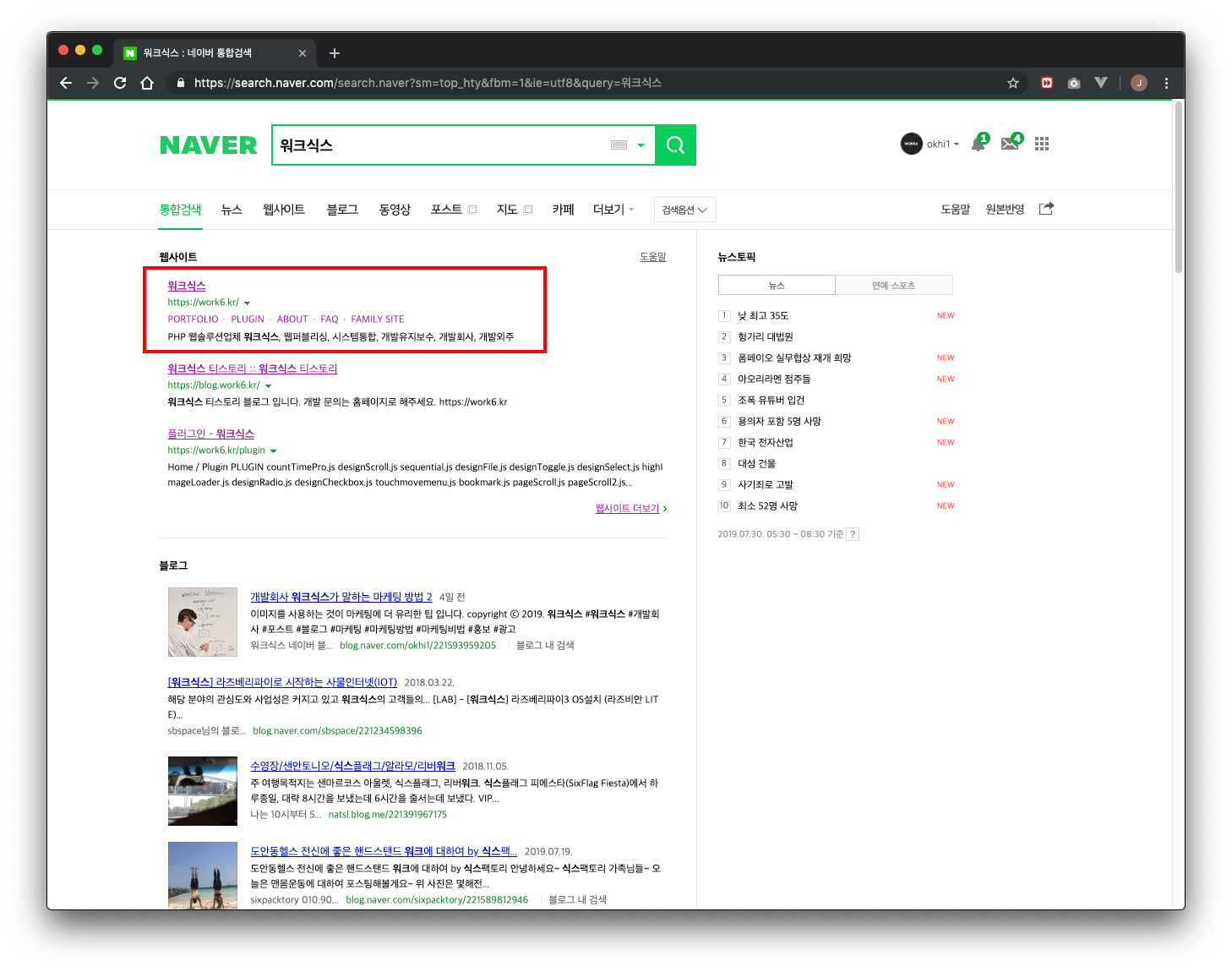
Task: Click the FAMILY SITE sublink
Action: (x=378, y=319)
